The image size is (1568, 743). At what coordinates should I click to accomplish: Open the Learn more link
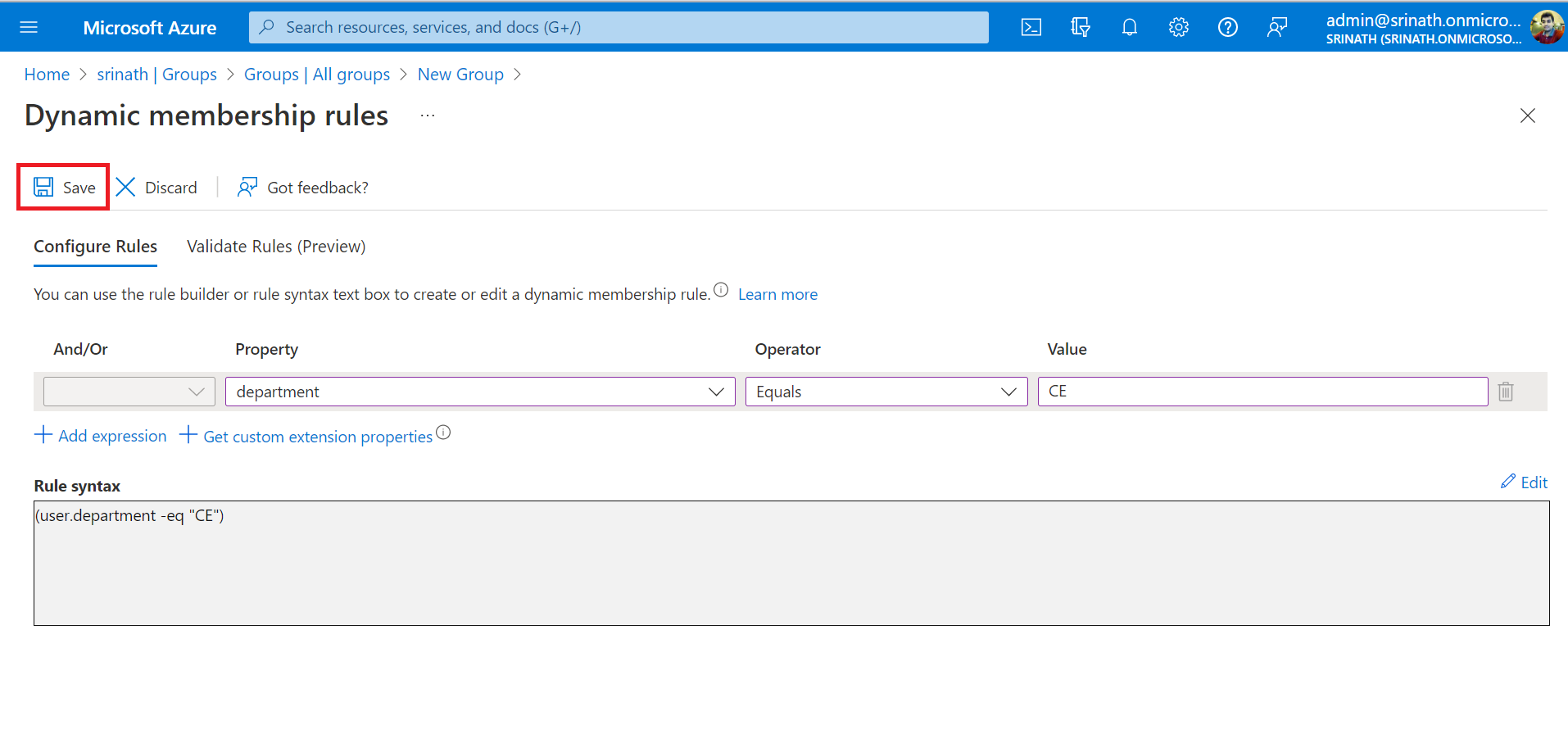(x=777, y=294)
